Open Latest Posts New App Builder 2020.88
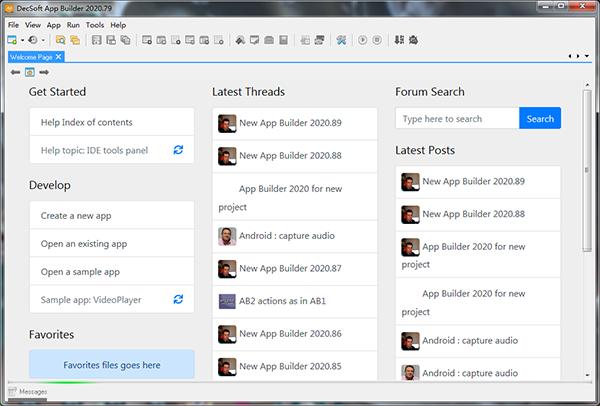600x406 pixels. tap(478, 214)
